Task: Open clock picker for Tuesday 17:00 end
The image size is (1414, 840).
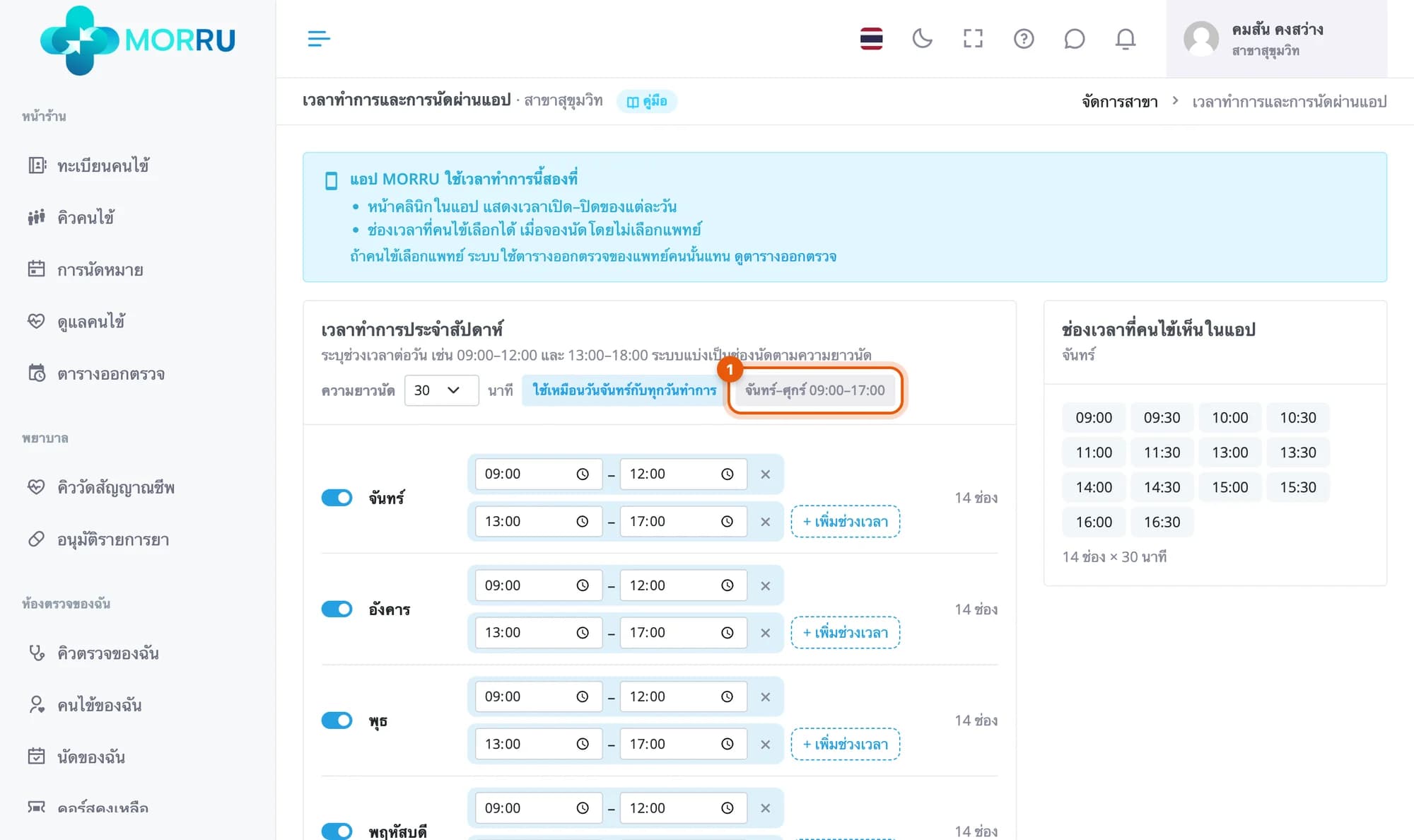Action: click(727, 633)
